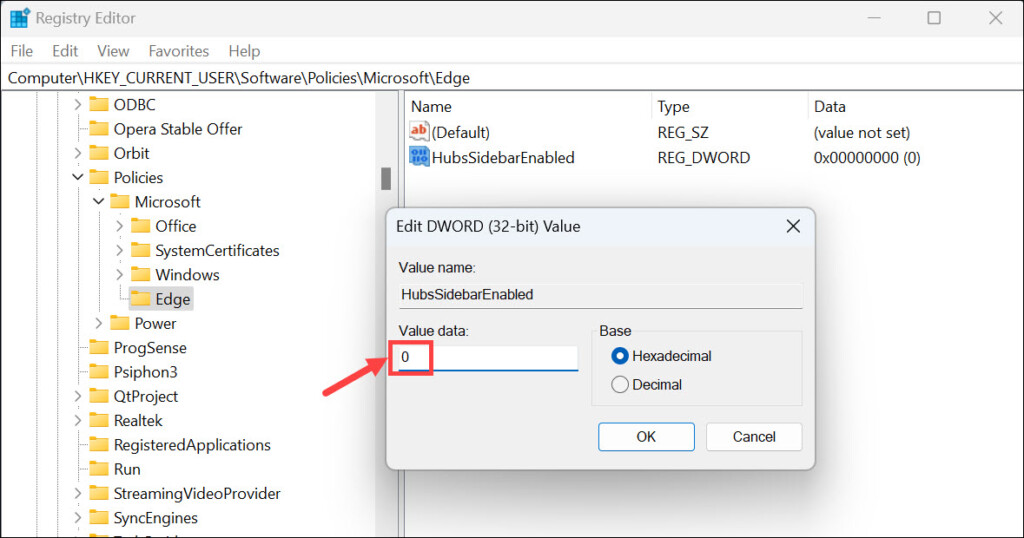Click the Opera Stable Offer folder icon
Viewport: 1024px width, 538px height.
(x=99, y=129)
